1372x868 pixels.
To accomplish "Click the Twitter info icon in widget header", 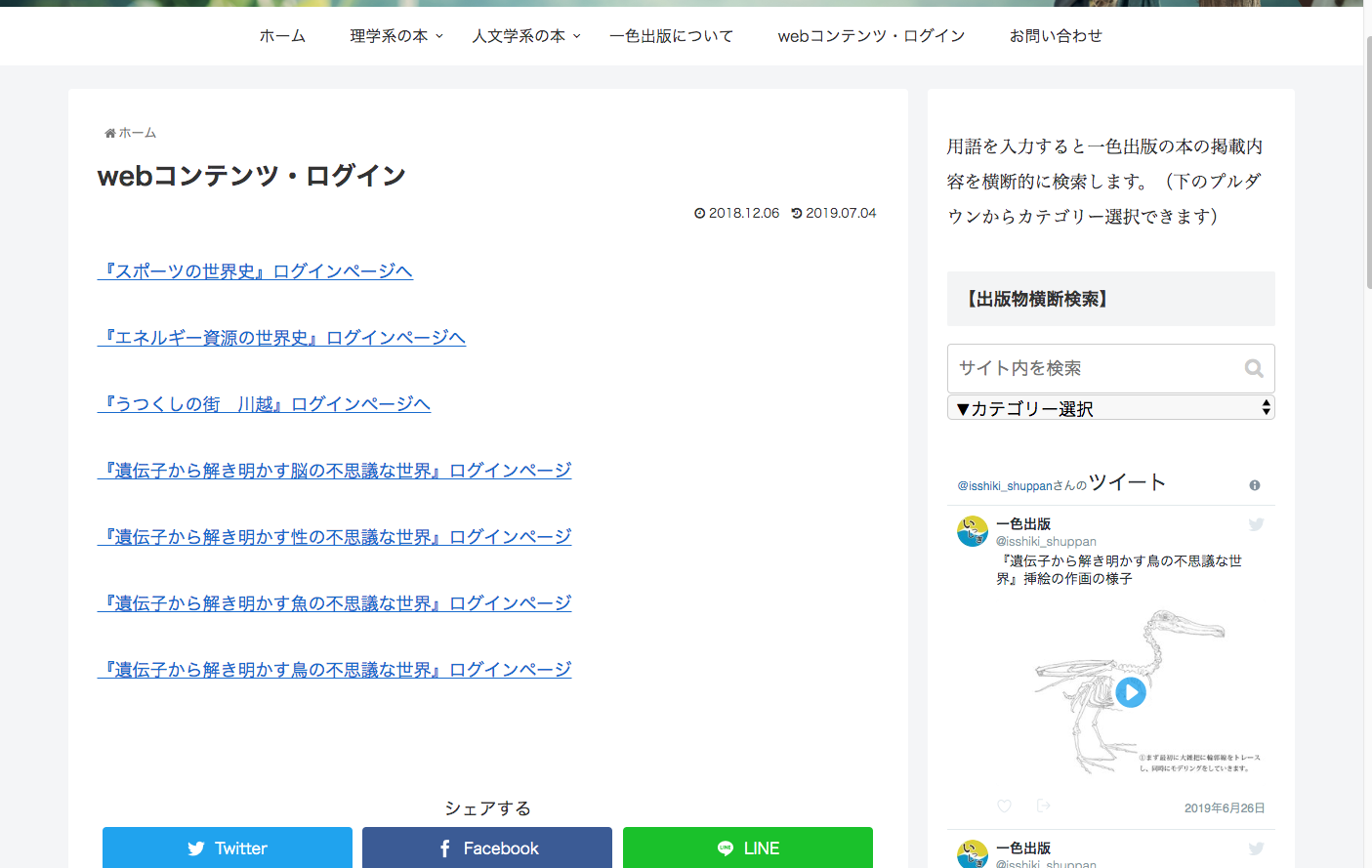I will [1255, 485].
